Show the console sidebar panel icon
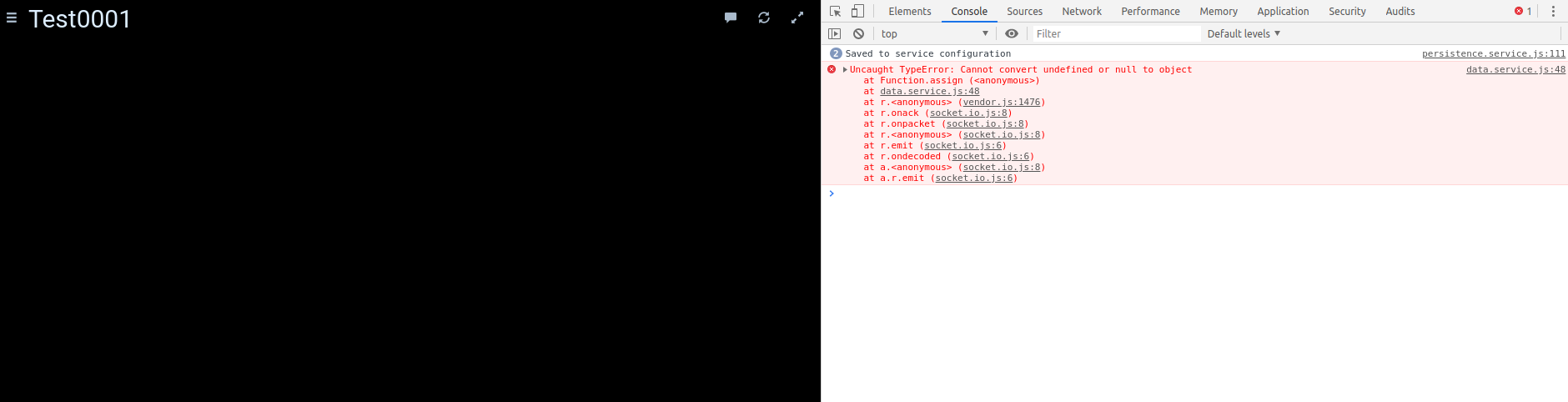This screenshot has width=1568, height=402. 835,33
